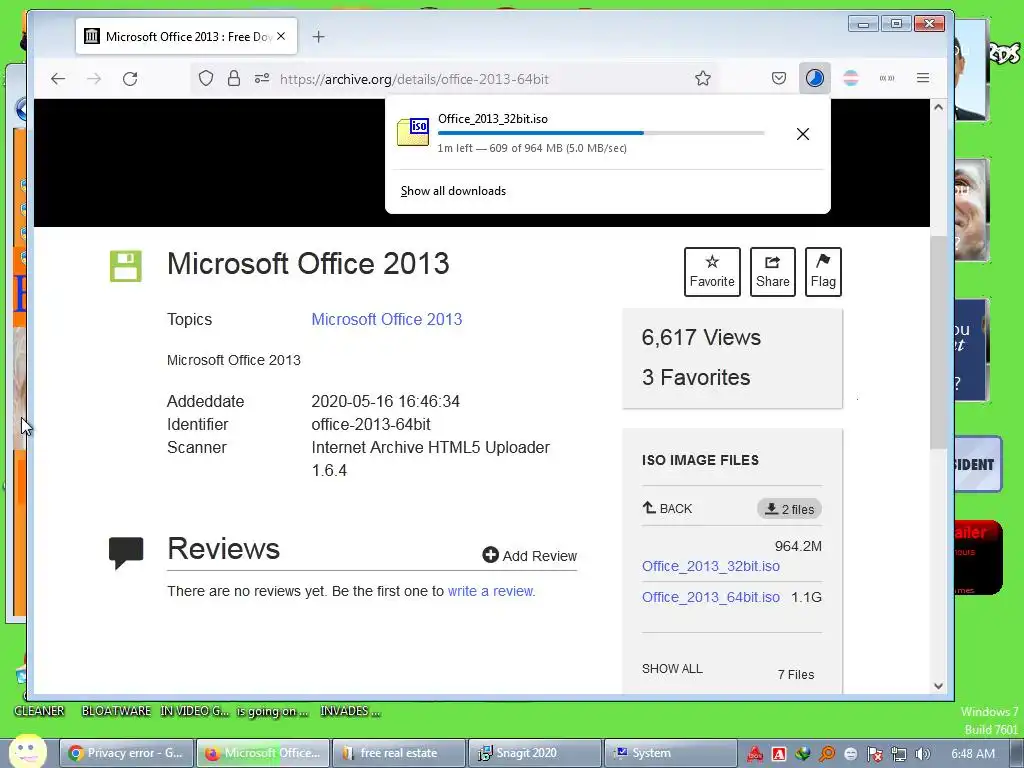This screenshot has height=768, width=1024.
Task: Open the striped flag extension icon
Action: (x=851, y=79)
